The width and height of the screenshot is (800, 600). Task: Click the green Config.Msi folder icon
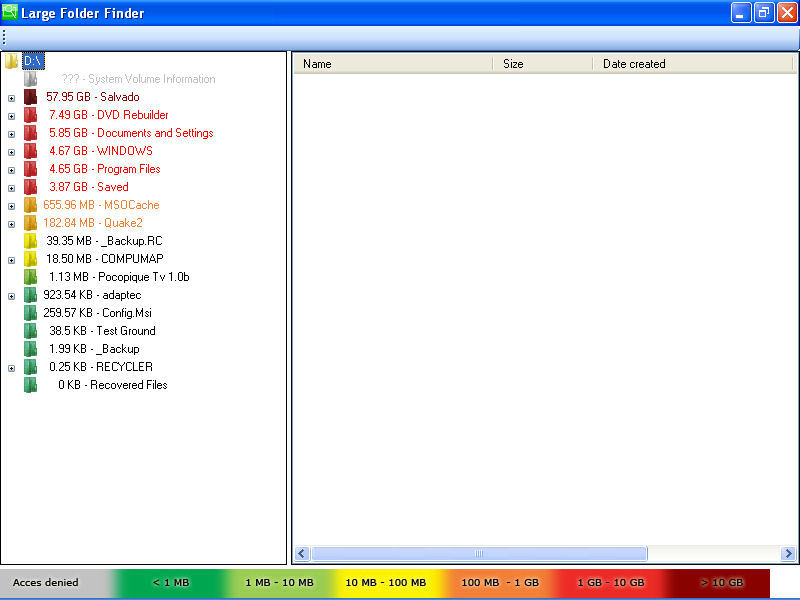click(x=31, y=313)
